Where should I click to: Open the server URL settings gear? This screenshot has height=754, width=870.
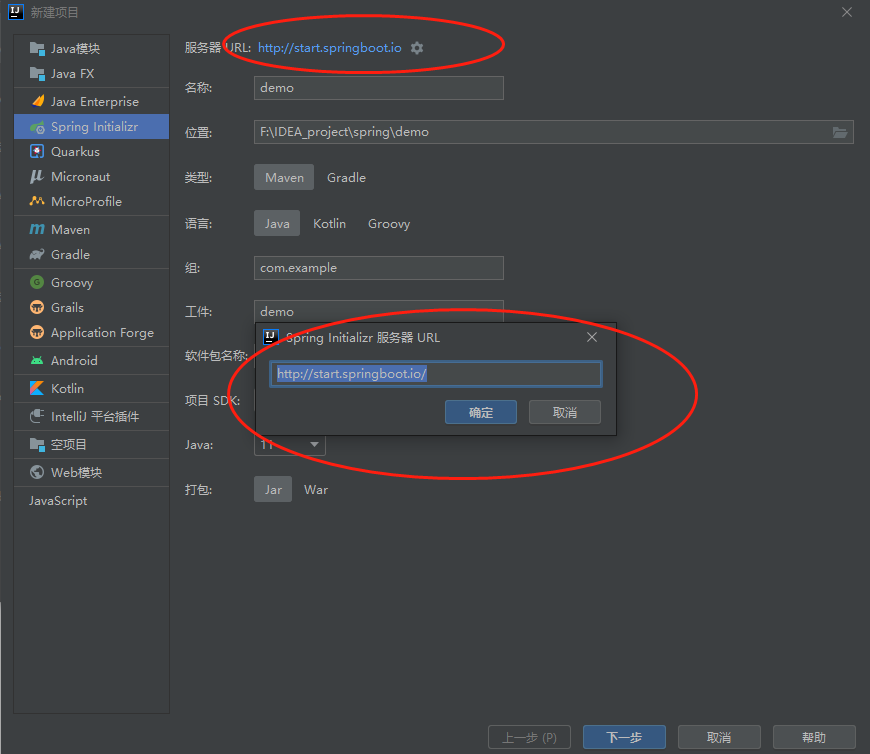click(x=416, y=46)
